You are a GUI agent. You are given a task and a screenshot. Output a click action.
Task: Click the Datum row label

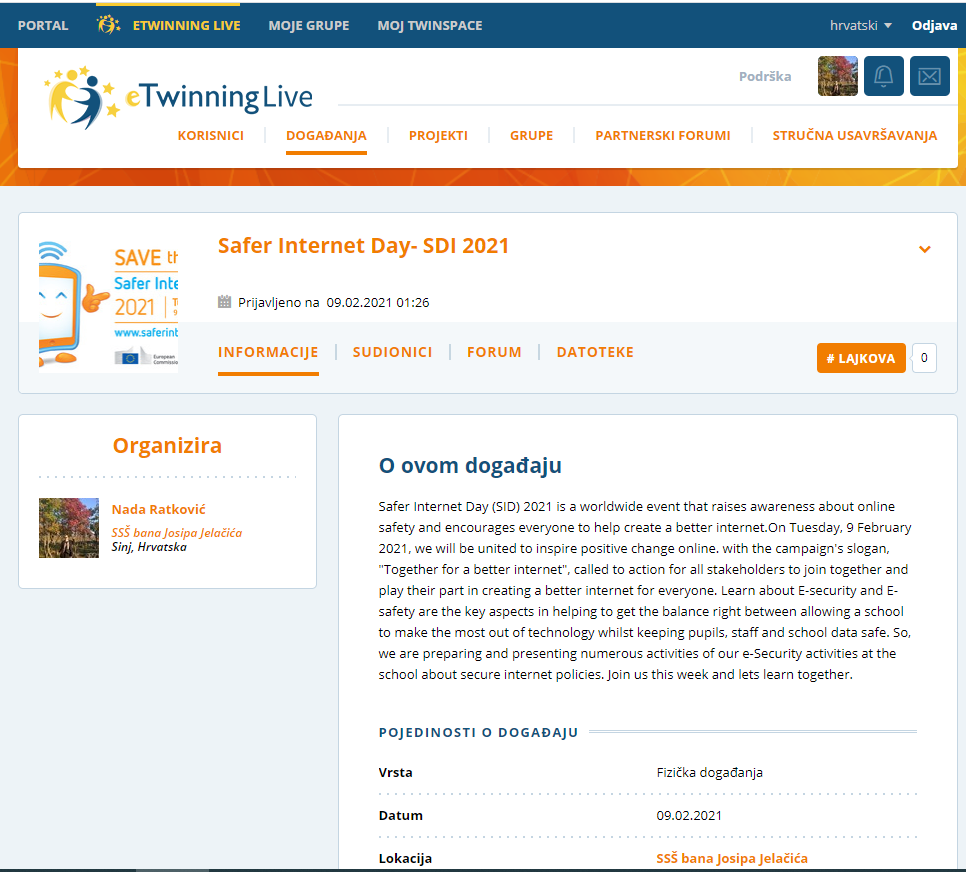pyautogui.click(x=400, y=816)
